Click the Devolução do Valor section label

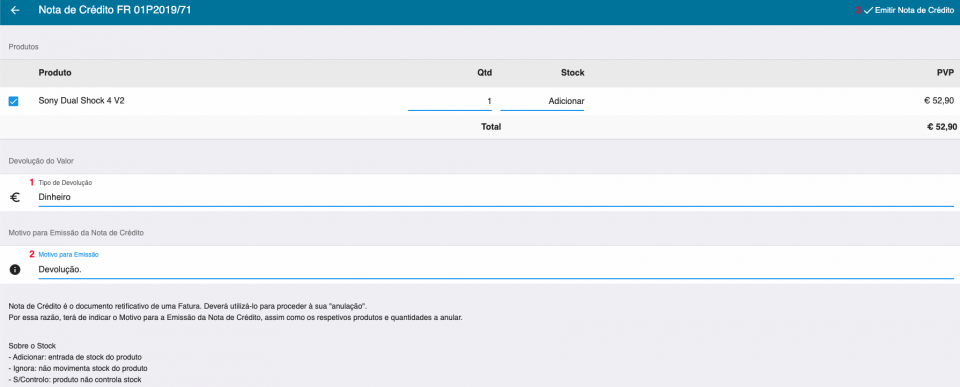[x=41, y=161]
